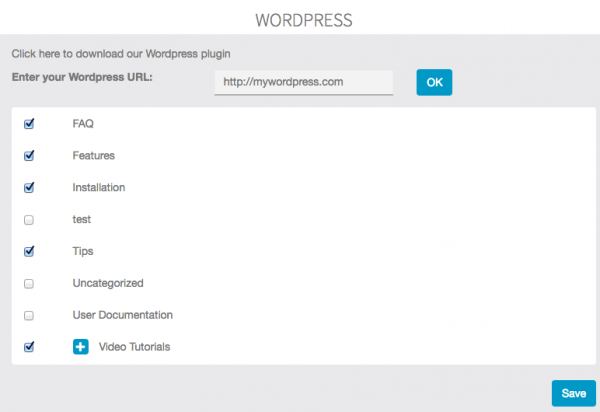The width and height of the screenshot is (600, 412).
Task: Disable the Installation category checkbox
Action: (29, 187)
